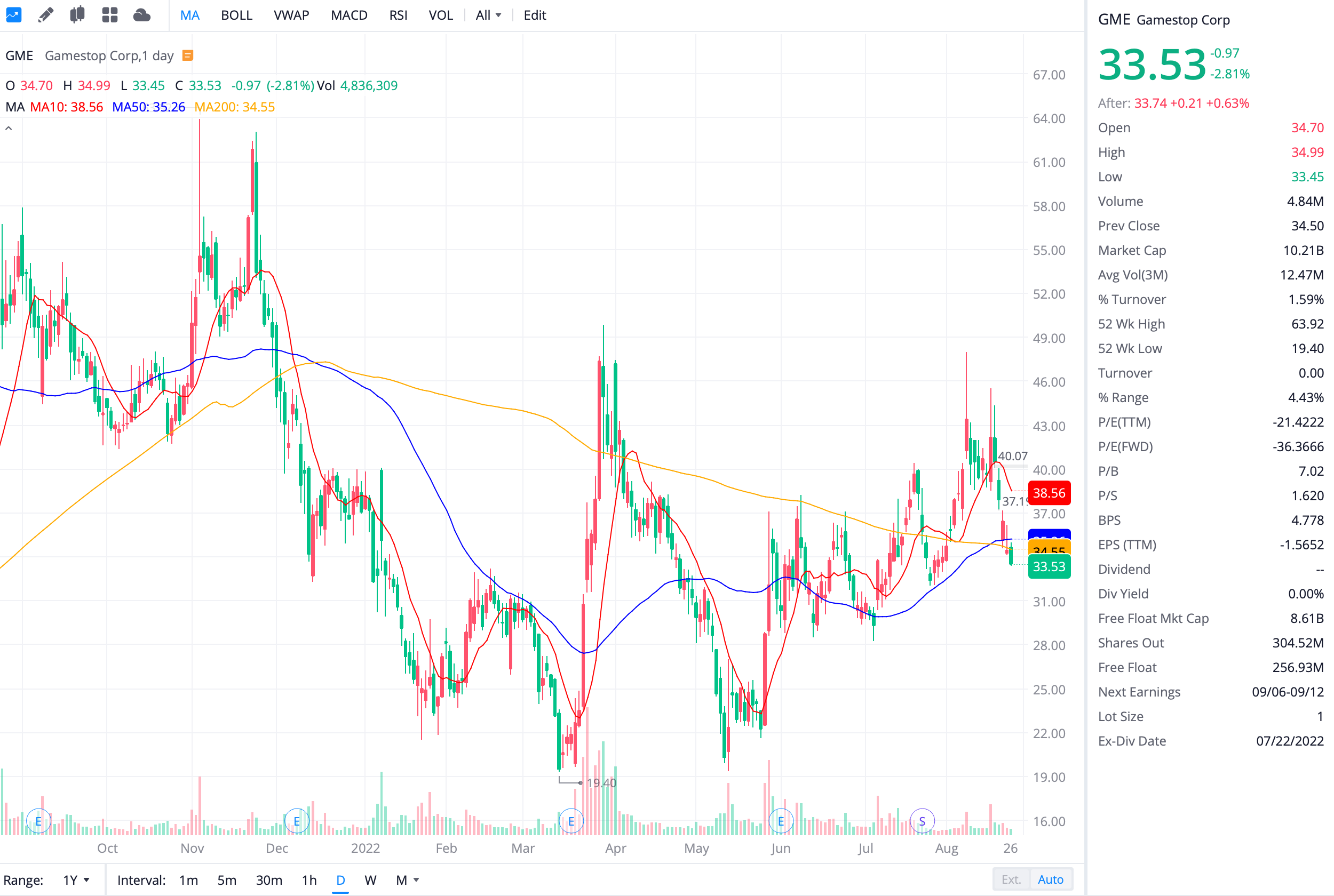Expand the 1Y range dropdown

[76, 880]
